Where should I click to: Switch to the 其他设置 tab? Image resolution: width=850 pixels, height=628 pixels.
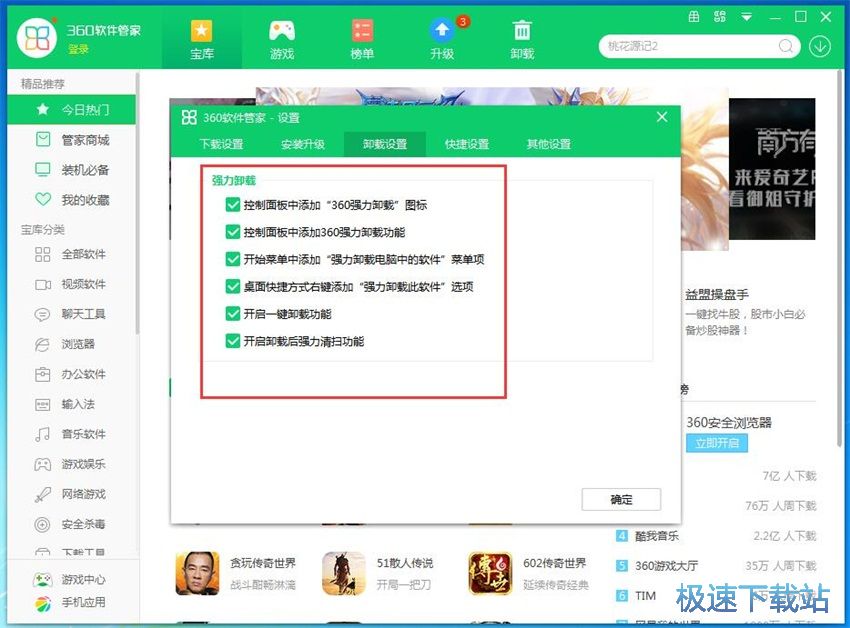[x=549, y=144]
